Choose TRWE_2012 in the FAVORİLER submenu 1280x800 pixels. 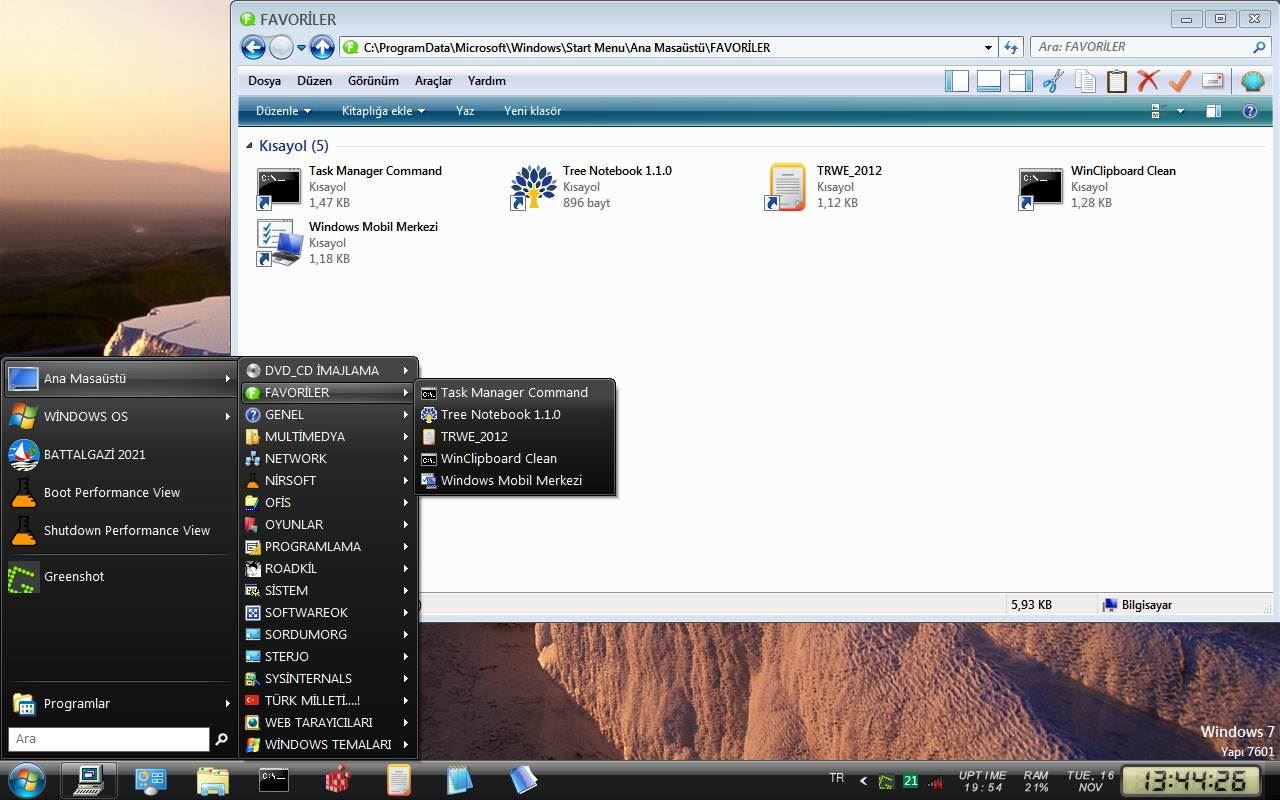tap(515, 437)
